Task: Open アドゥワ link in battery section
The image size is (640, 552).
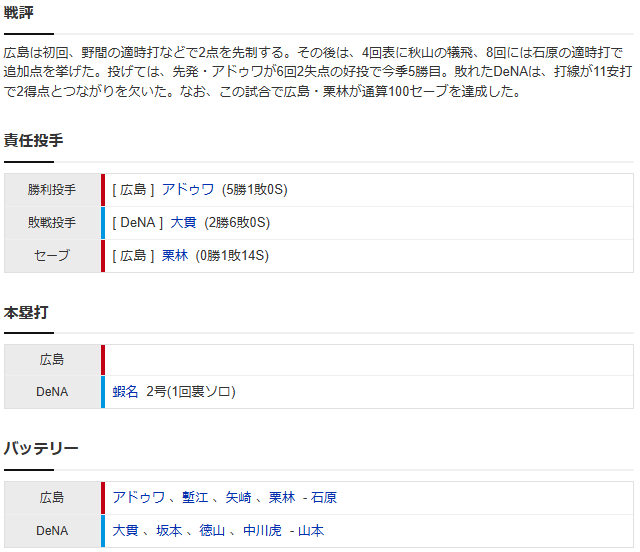Action: click(x=139, y=497)
